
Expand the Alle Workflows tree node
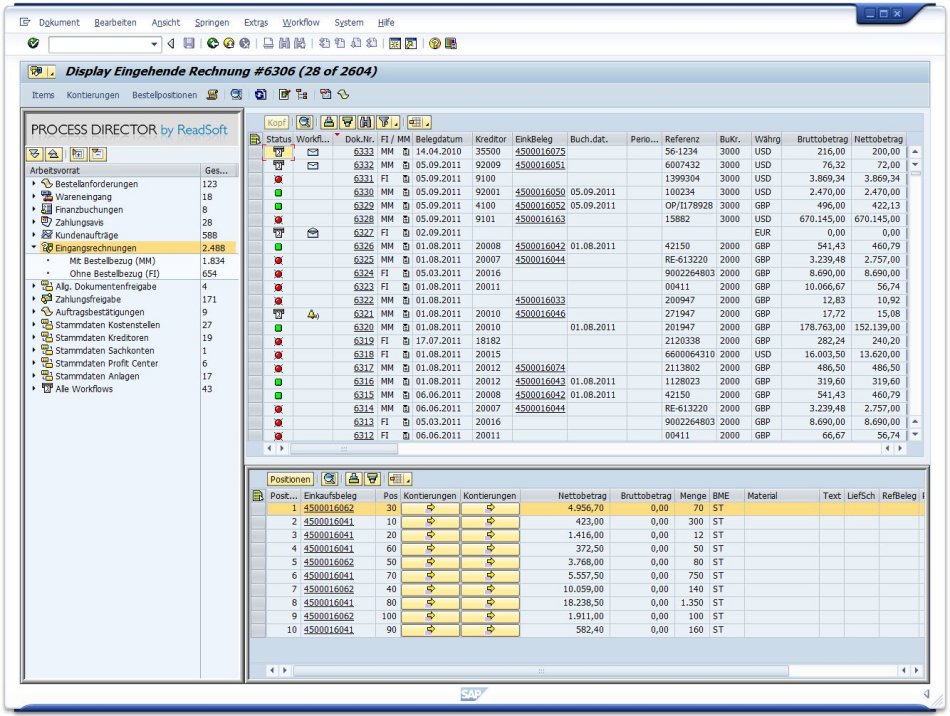coord(34,388)
